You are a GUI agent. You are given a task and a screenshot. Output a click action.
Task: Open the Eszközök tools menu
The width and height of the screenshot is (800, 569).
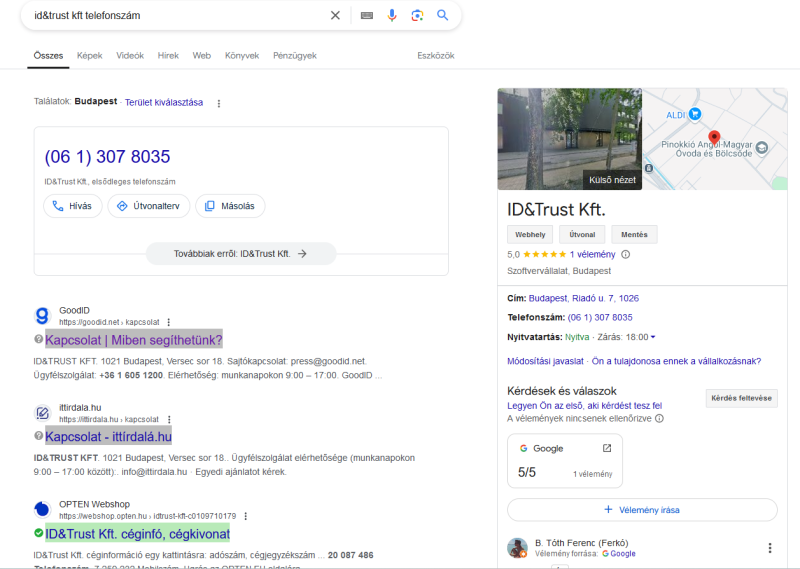coord(436,56)
